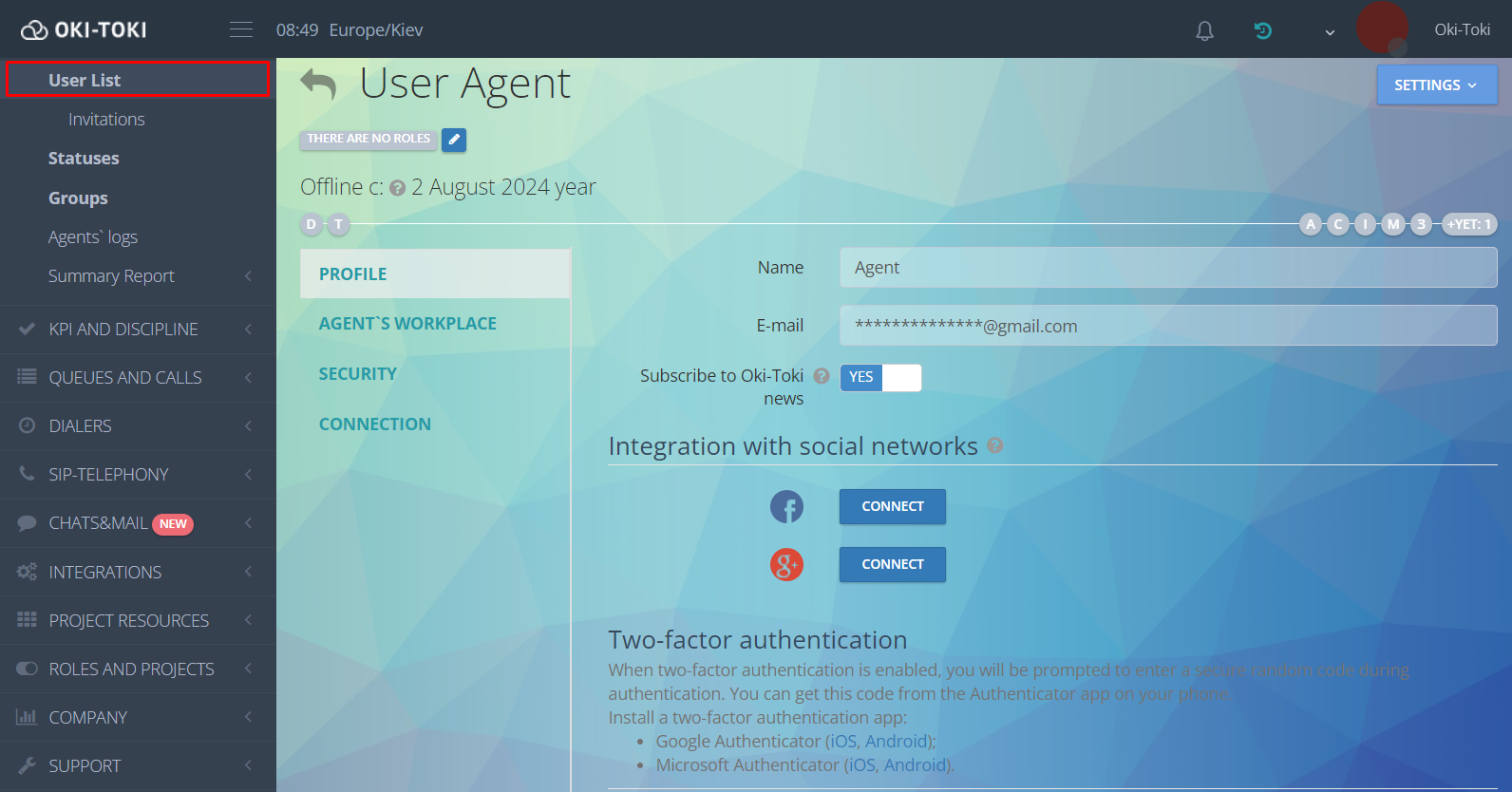Image resolution: width=1512 pixels, height=792 pixels.
Task: Click the back arrow beside User Agent
Action: click(x=318, y=84)
